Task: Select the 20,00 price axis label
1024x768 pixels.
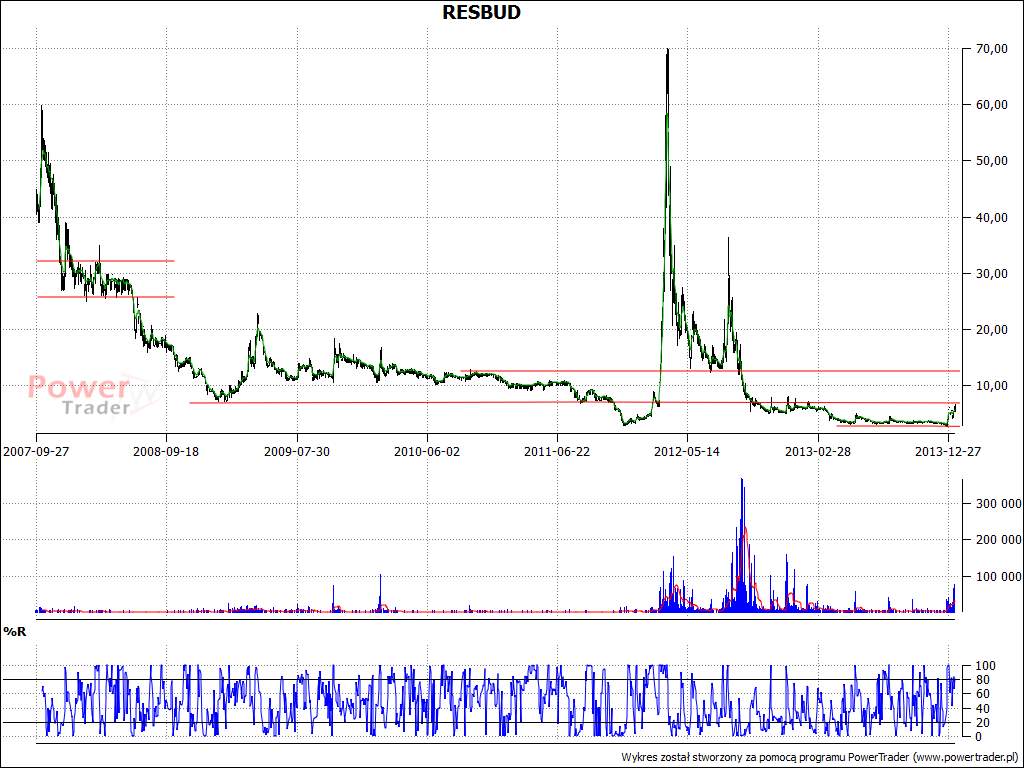Action: tap(992, 330)
